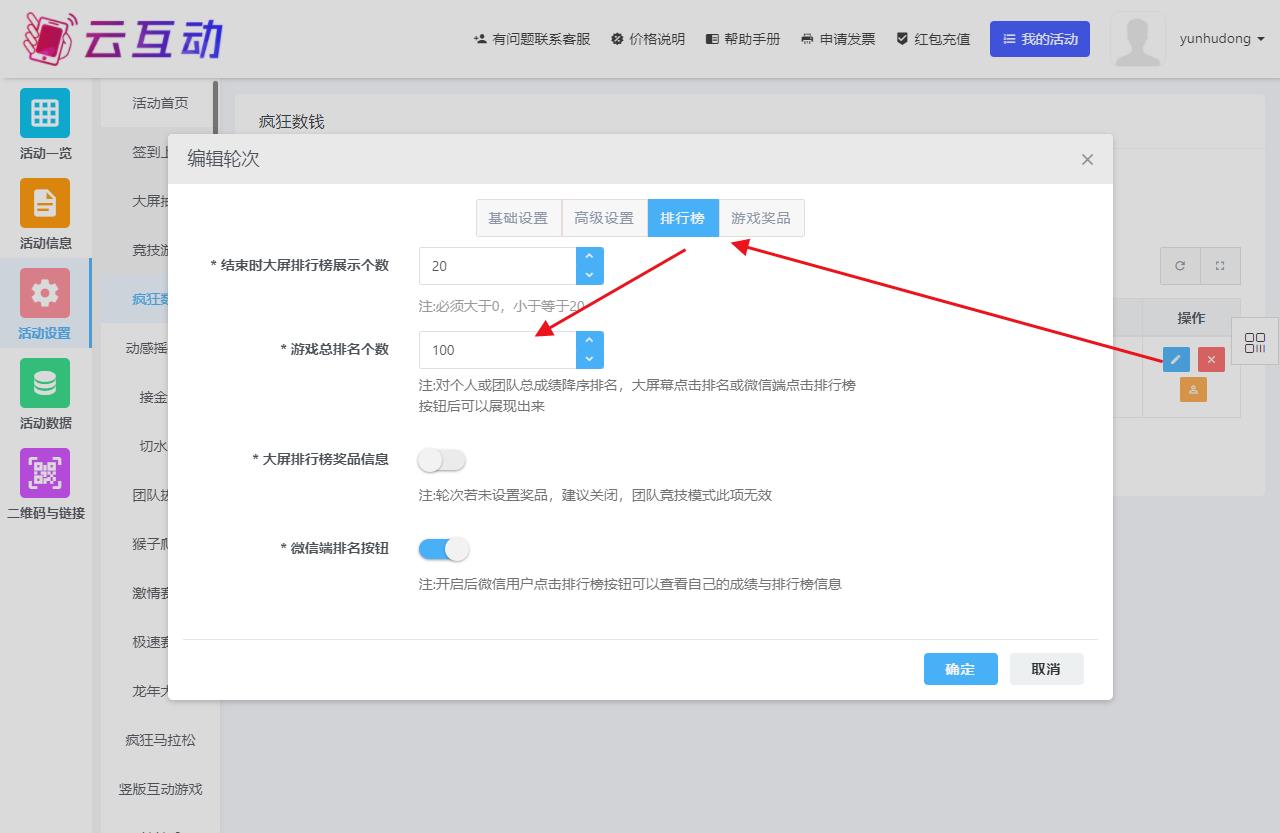Click the user avatar image
The image size is (1280, 833).
point(1137,39)
